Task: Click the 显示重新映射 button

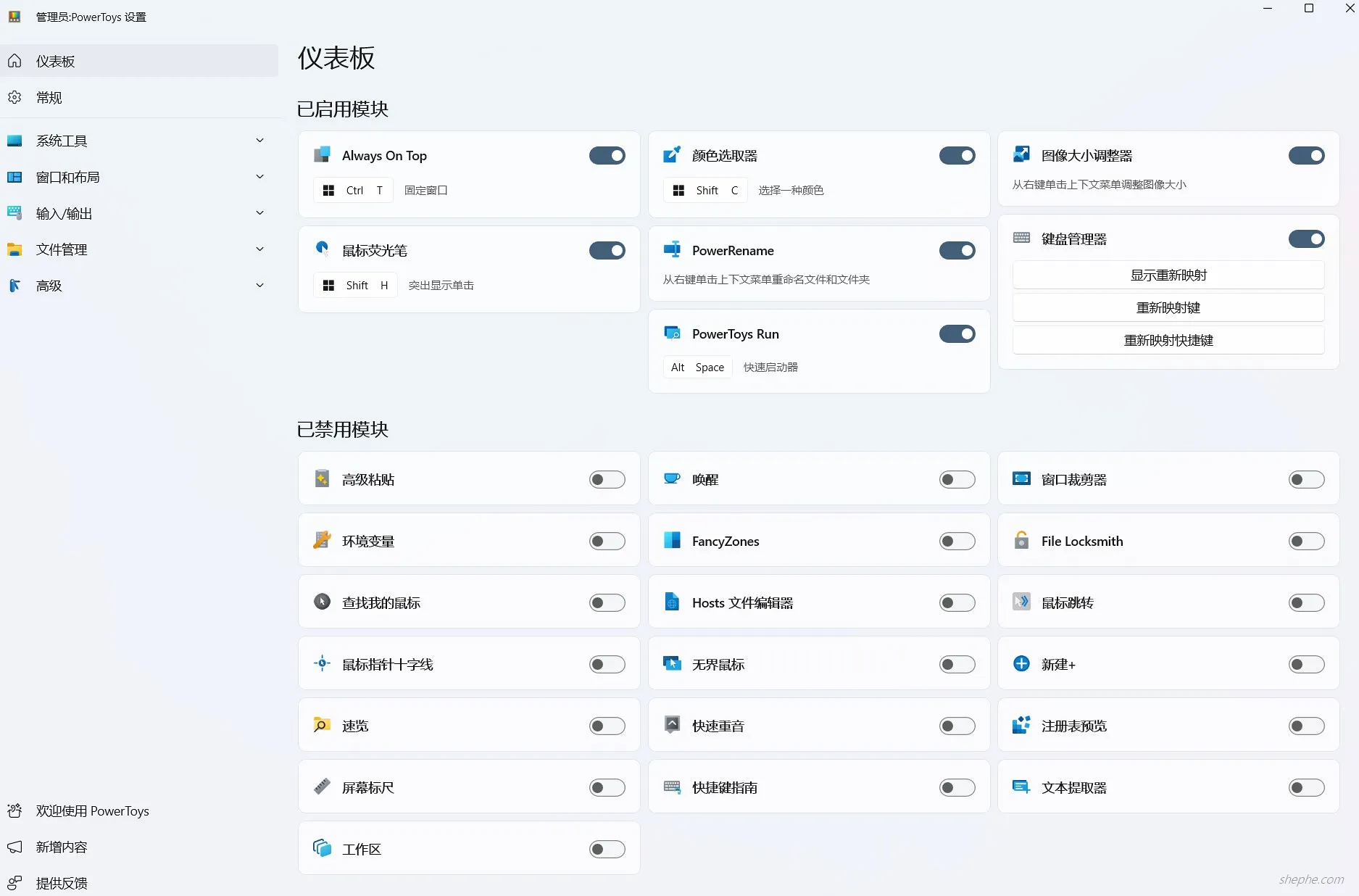Action: [1167, 275]
